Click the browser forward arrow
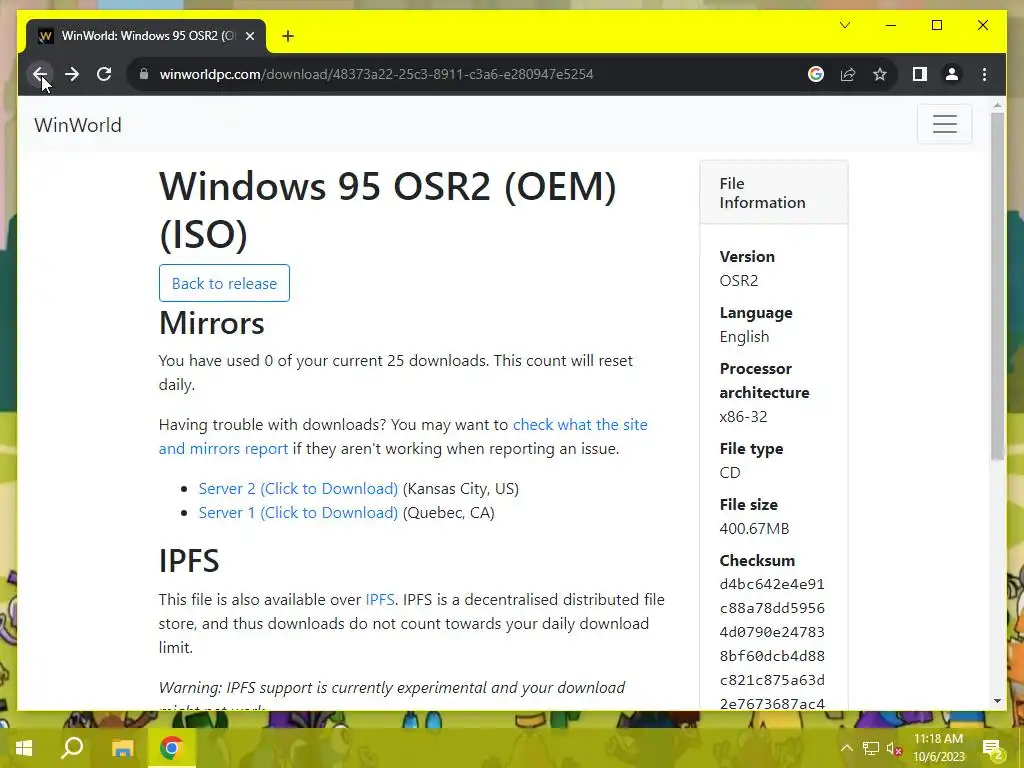The width and height of the screenshot is (1024, 768). coord(72,74)
